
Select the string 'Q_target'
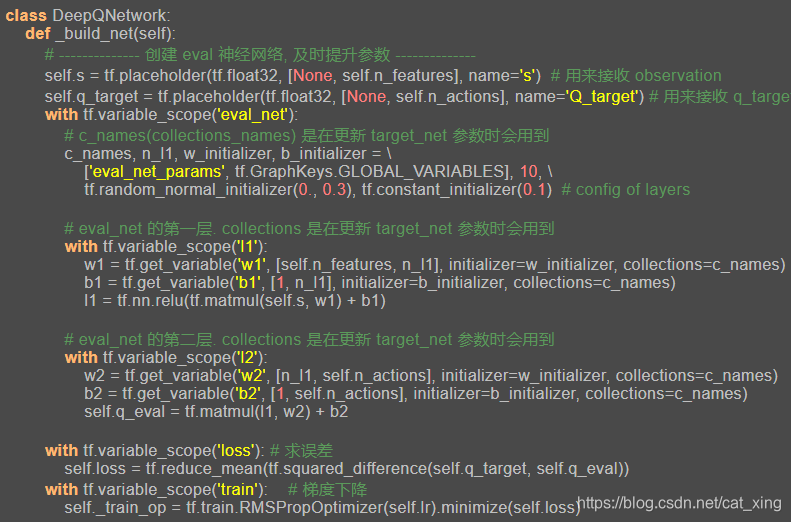(x=602, y=96)
